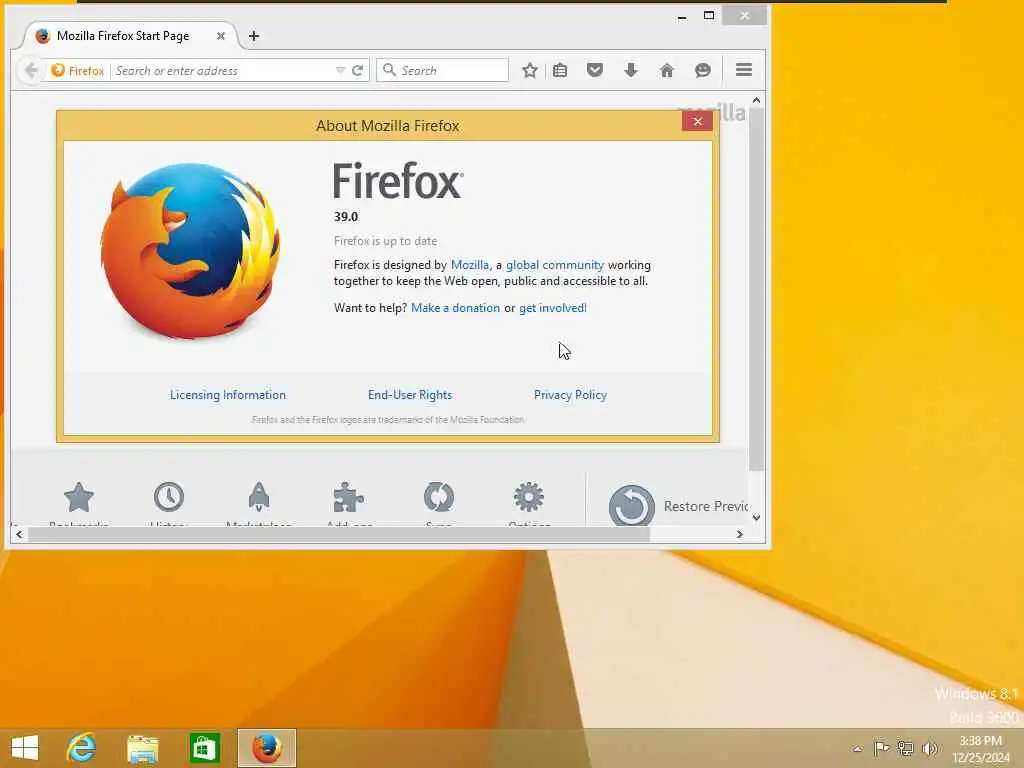This screenshot has width=1024, height=768.
Task: Click the Firefox is up to date text
Action: coord(385,241)
